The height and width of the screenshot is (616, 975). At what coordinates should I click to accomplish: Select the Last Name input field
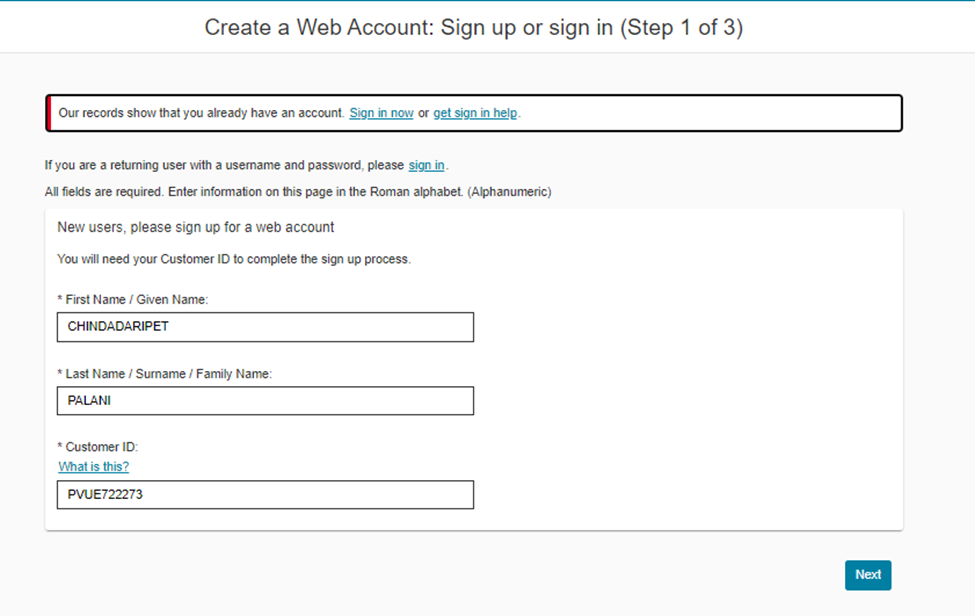tap(265, 400)
